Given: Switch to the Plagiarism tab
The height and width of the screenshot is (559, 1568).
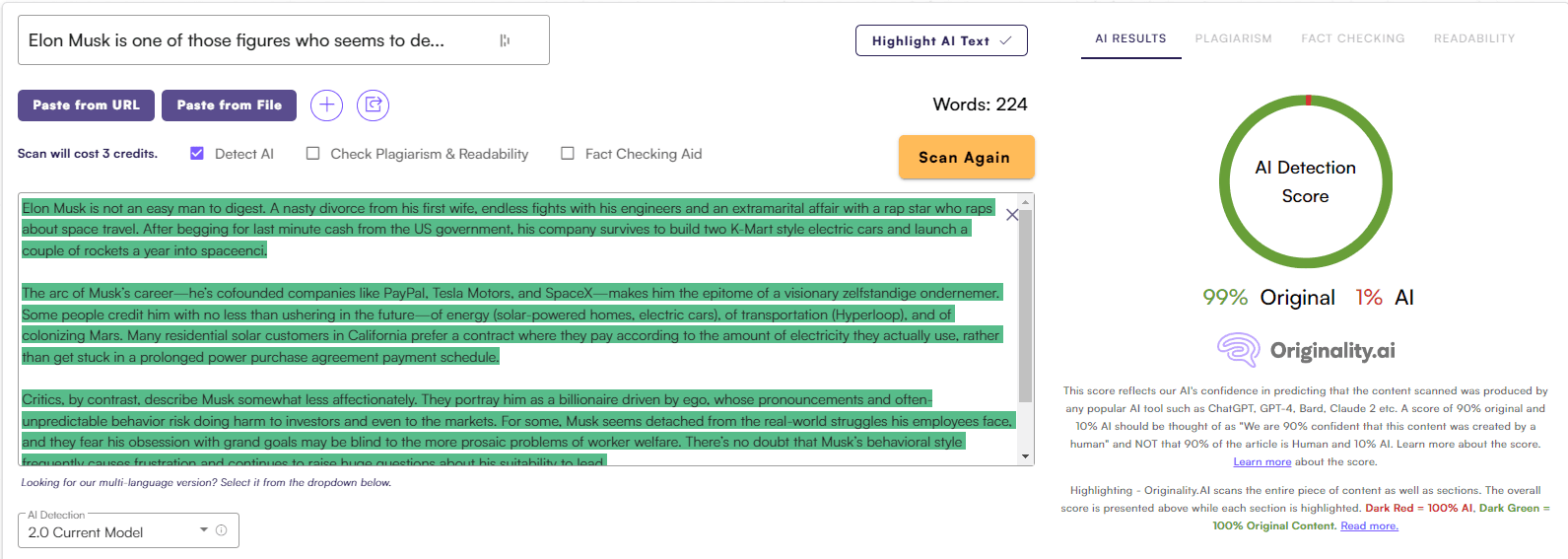Looking at the screenshot, I should point(1233,38).
